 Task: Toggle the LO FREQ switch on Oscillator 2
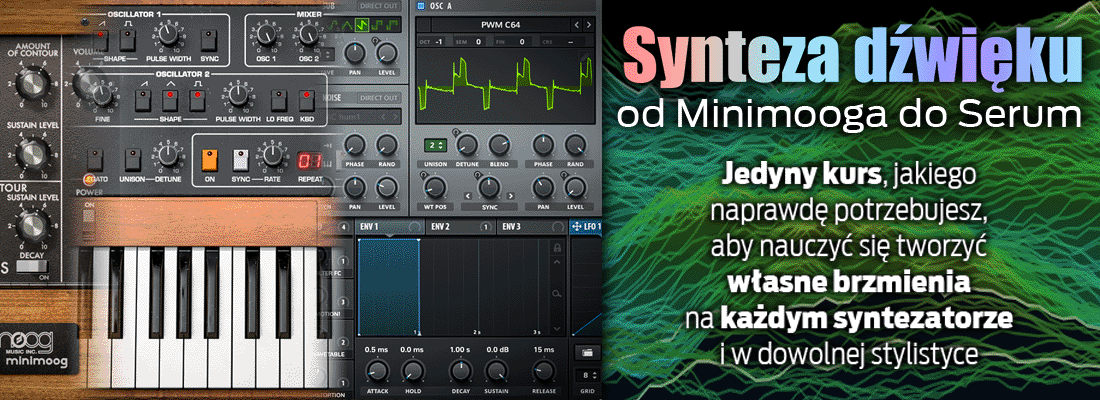tap(279, 101)
